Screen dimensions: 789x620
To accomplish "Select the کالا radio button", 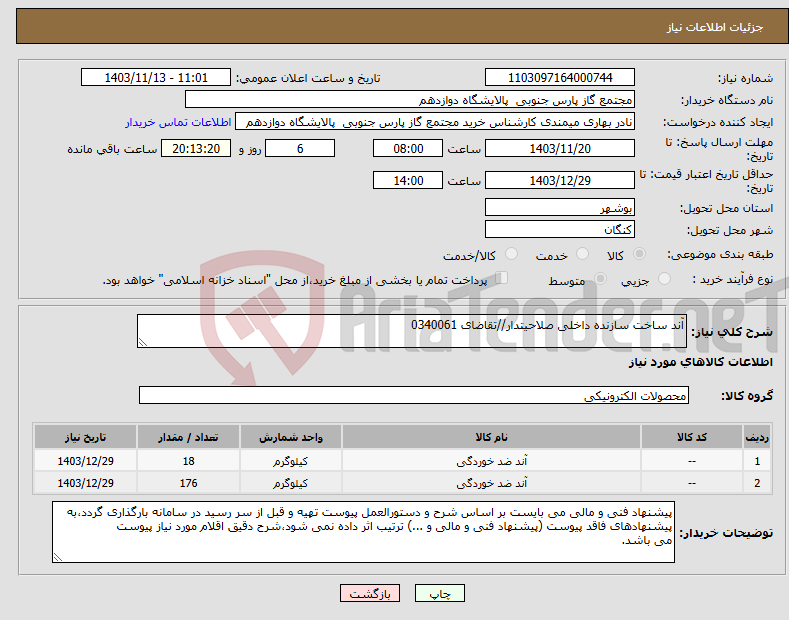I will (639, 254).
